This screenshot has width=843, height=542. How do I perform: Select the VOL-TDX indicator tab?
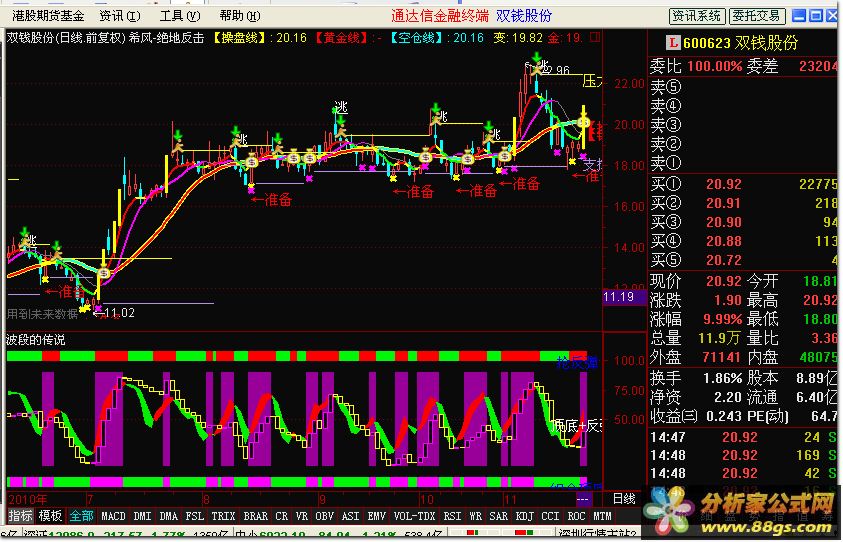coord(414,516)
